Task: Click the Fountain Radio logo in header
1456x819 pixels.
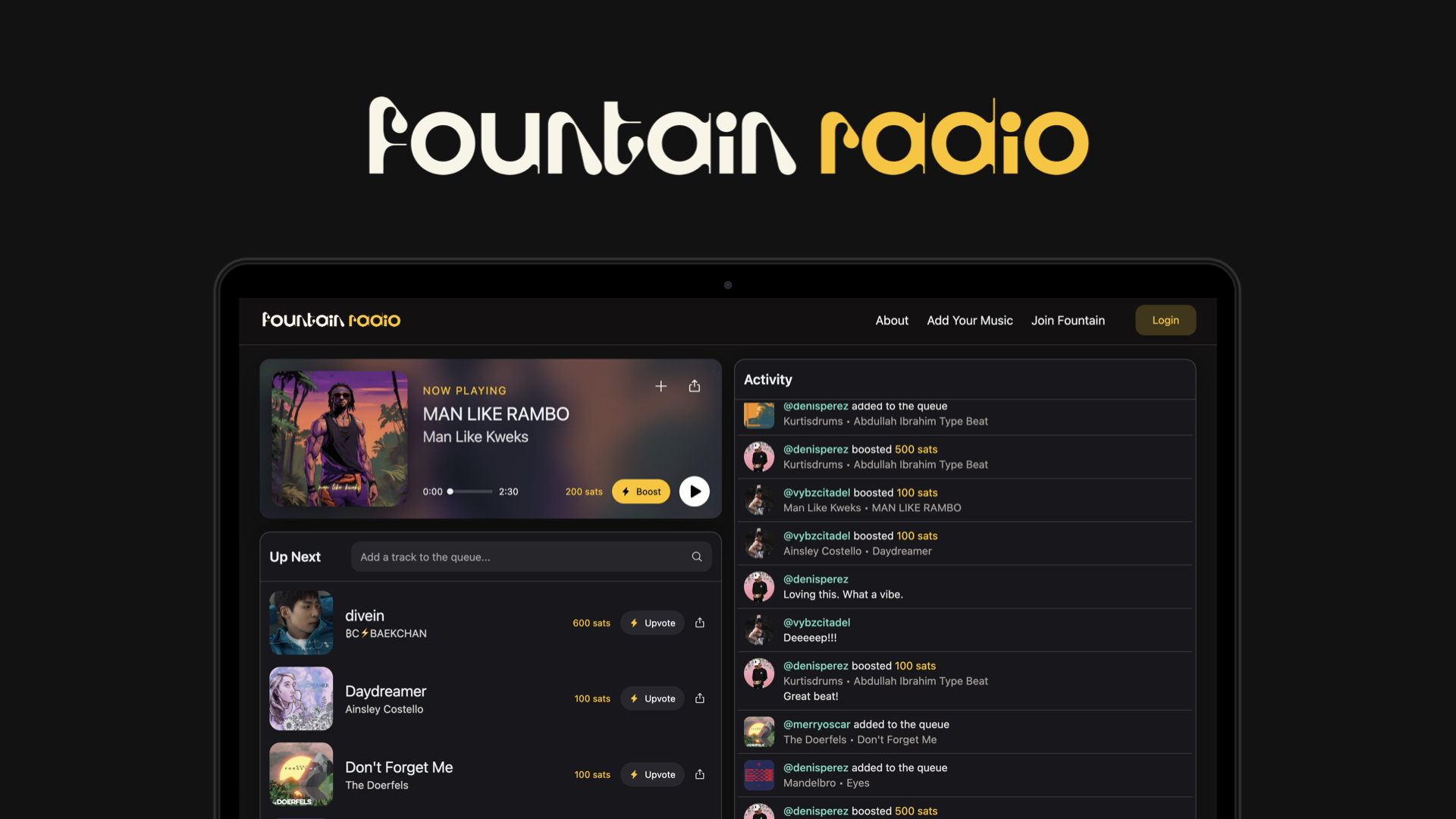Action: coord(331,320)
